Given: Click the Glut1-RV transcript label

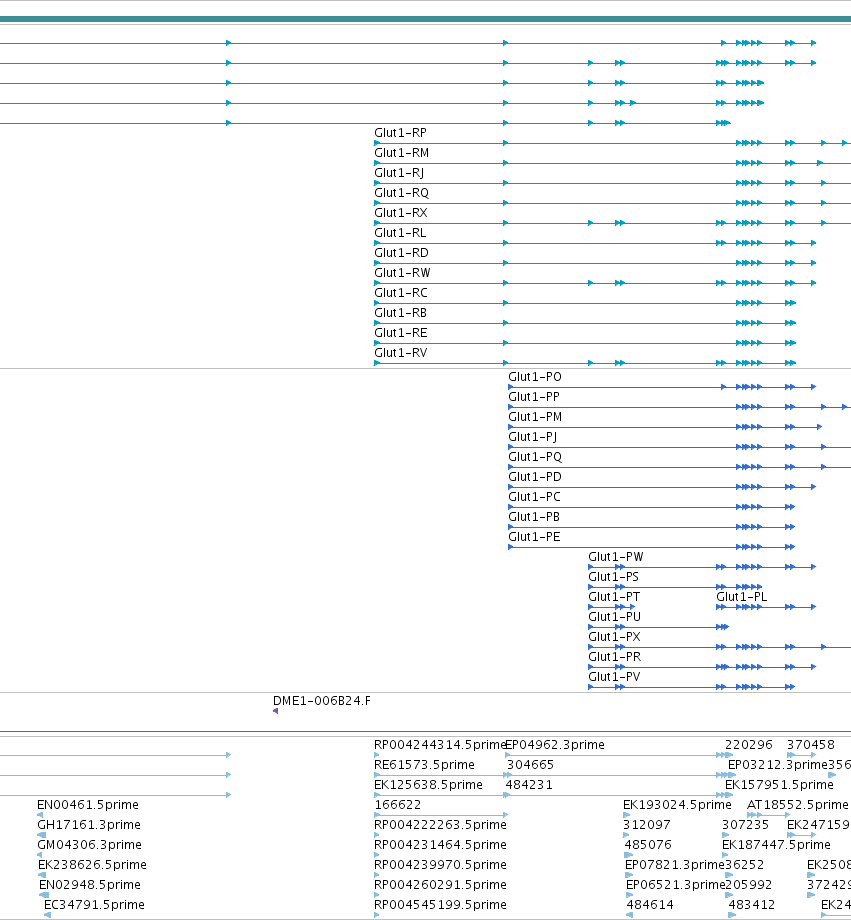Looking at the screenshot, I should tap(401, 353).
